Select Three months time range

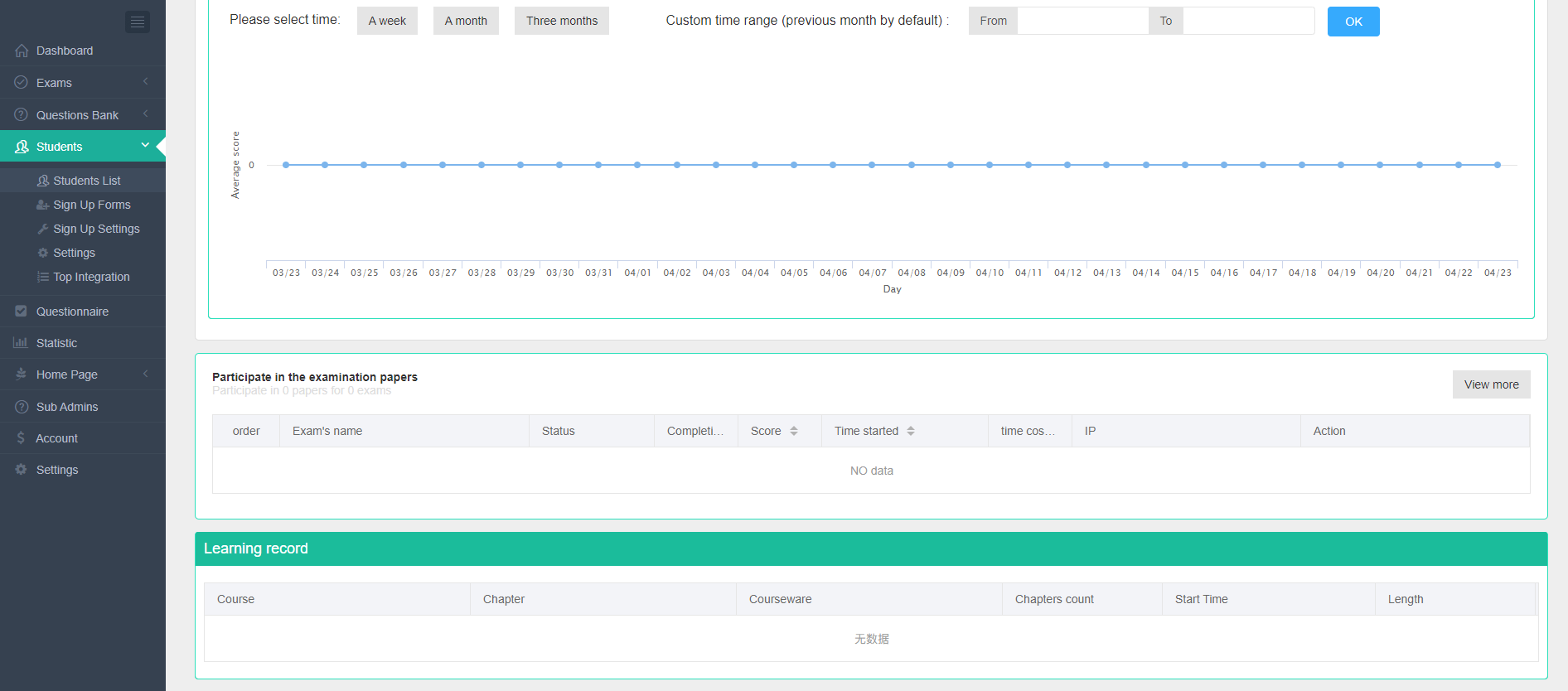coord(562,21)
